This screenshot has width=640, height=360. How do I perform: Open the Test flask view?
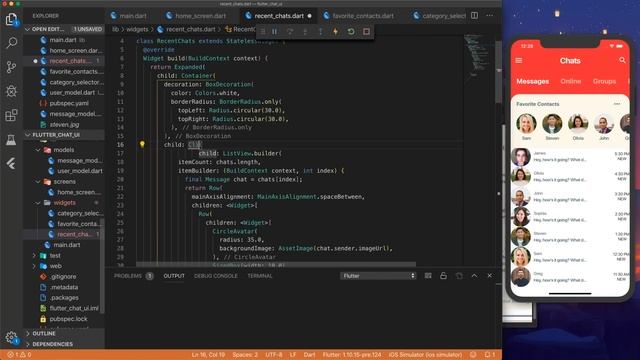click(x=11, y=140)
